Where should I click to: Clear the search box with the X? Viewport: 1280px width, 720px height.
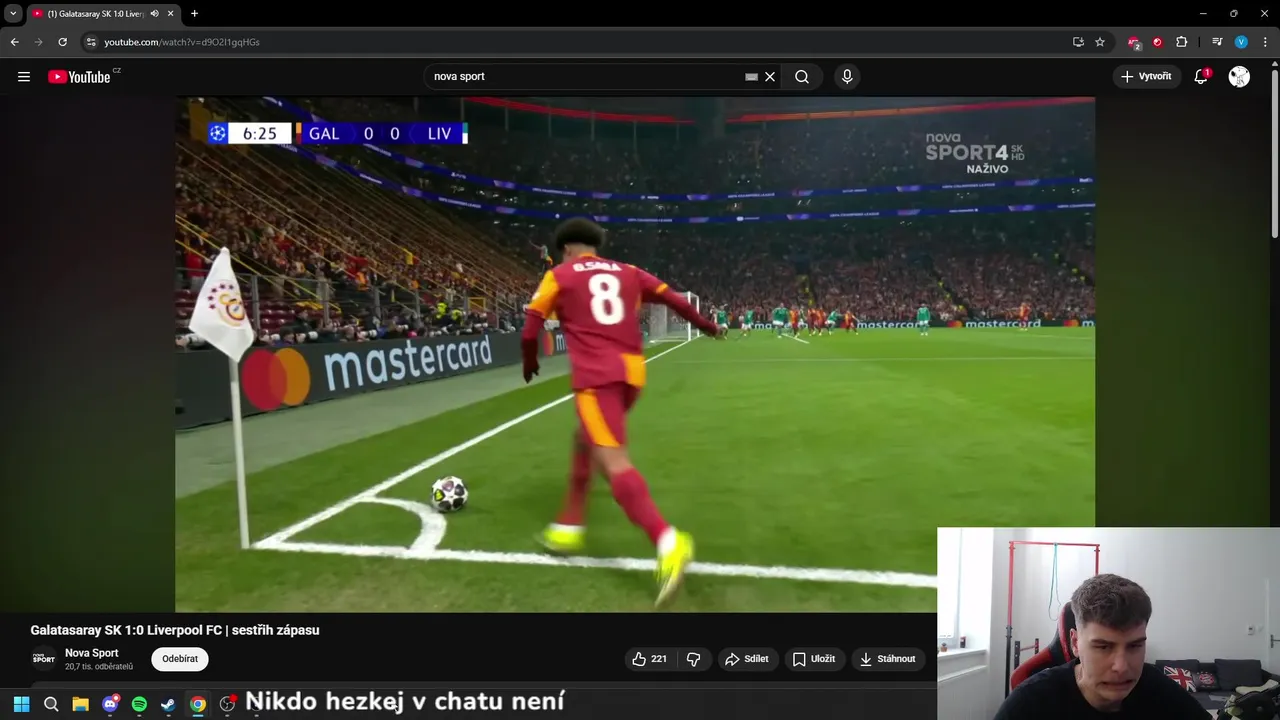point(770,77)
